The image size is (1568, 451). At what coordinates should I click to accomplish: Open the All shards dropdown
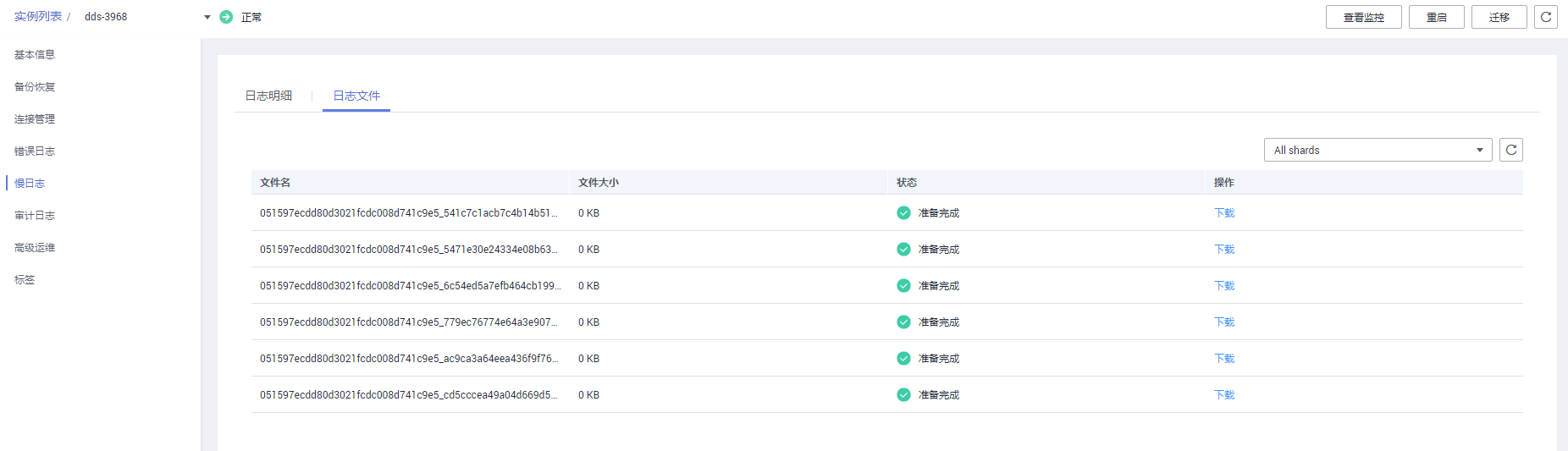[x=1377, y=150]
